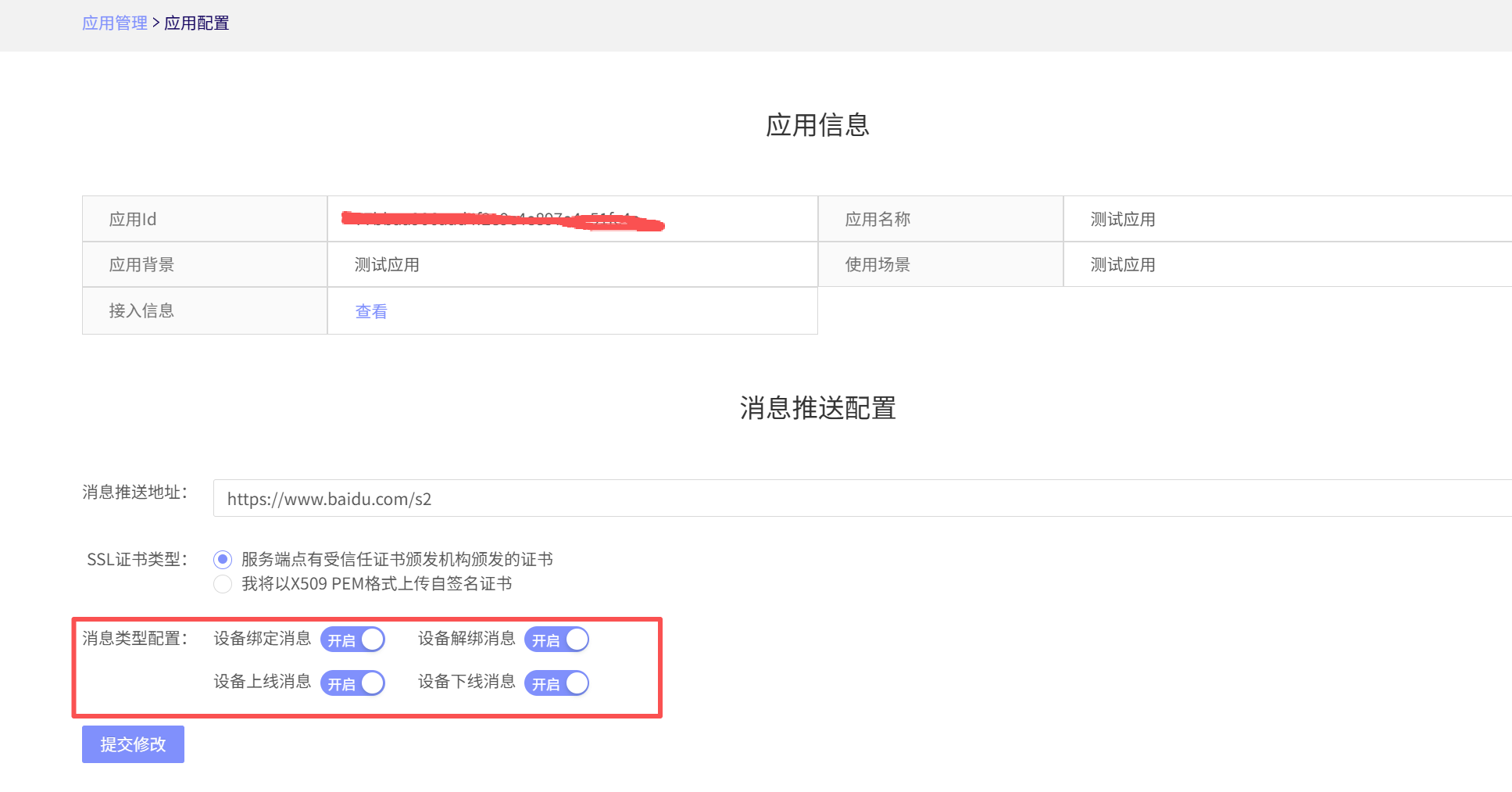This screenshot has height=792, width=1512.
Task: Open the 查看 link for 接入信息
Action: [x=371, y=311]
